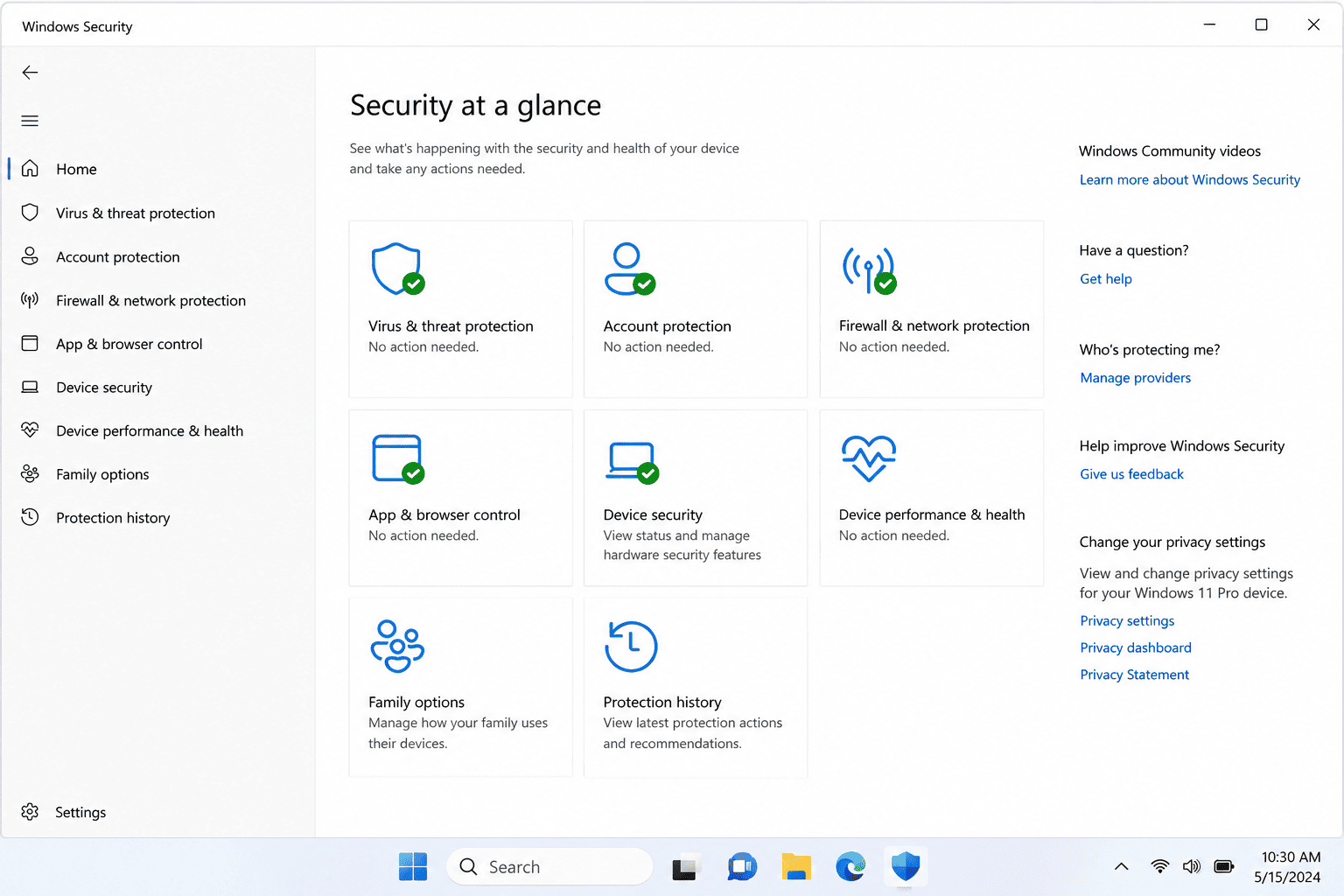Click Firewall & network protection card title

click(934, 325)
